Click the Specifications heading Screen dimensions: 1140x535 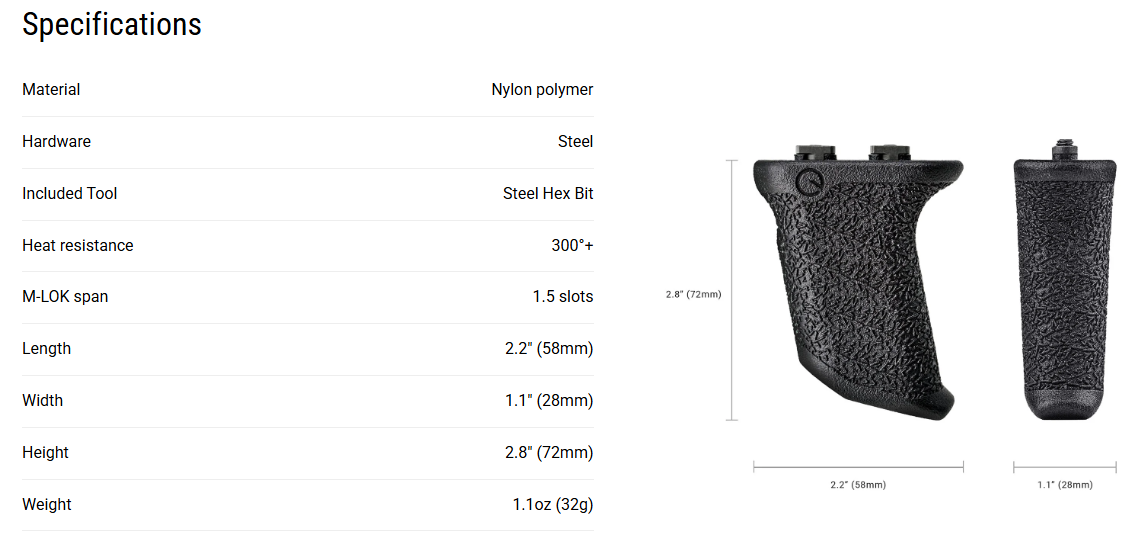[x=112, y=25]
